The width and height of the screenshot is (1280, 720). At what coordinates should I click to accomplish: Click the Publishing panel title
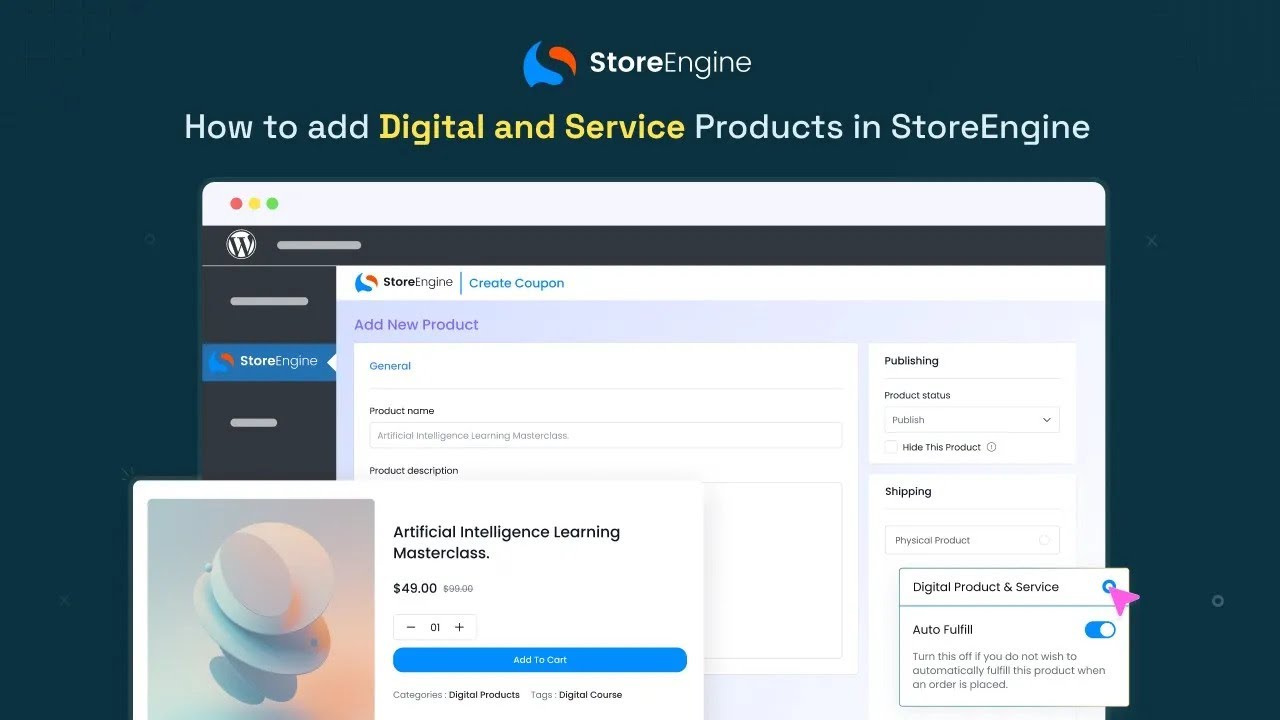click(x=911, y=361)
